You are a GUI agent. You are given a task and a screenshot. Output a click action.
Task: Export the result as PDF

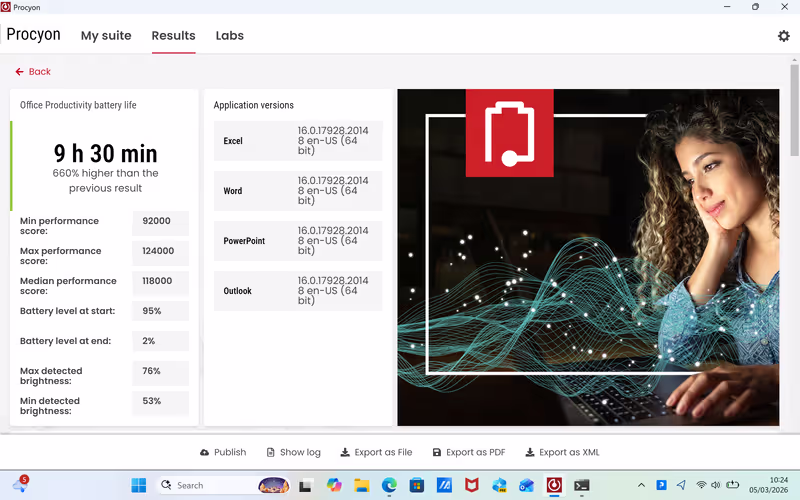pyautogui.click(x=468, y=452)
